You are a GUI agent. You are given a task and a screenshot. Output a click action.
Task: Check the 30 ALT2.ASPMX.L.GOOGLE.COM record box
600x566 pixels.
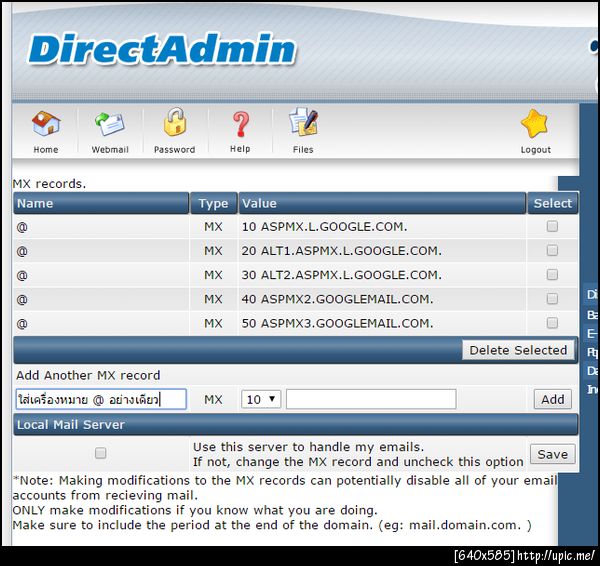coord(552,274)
